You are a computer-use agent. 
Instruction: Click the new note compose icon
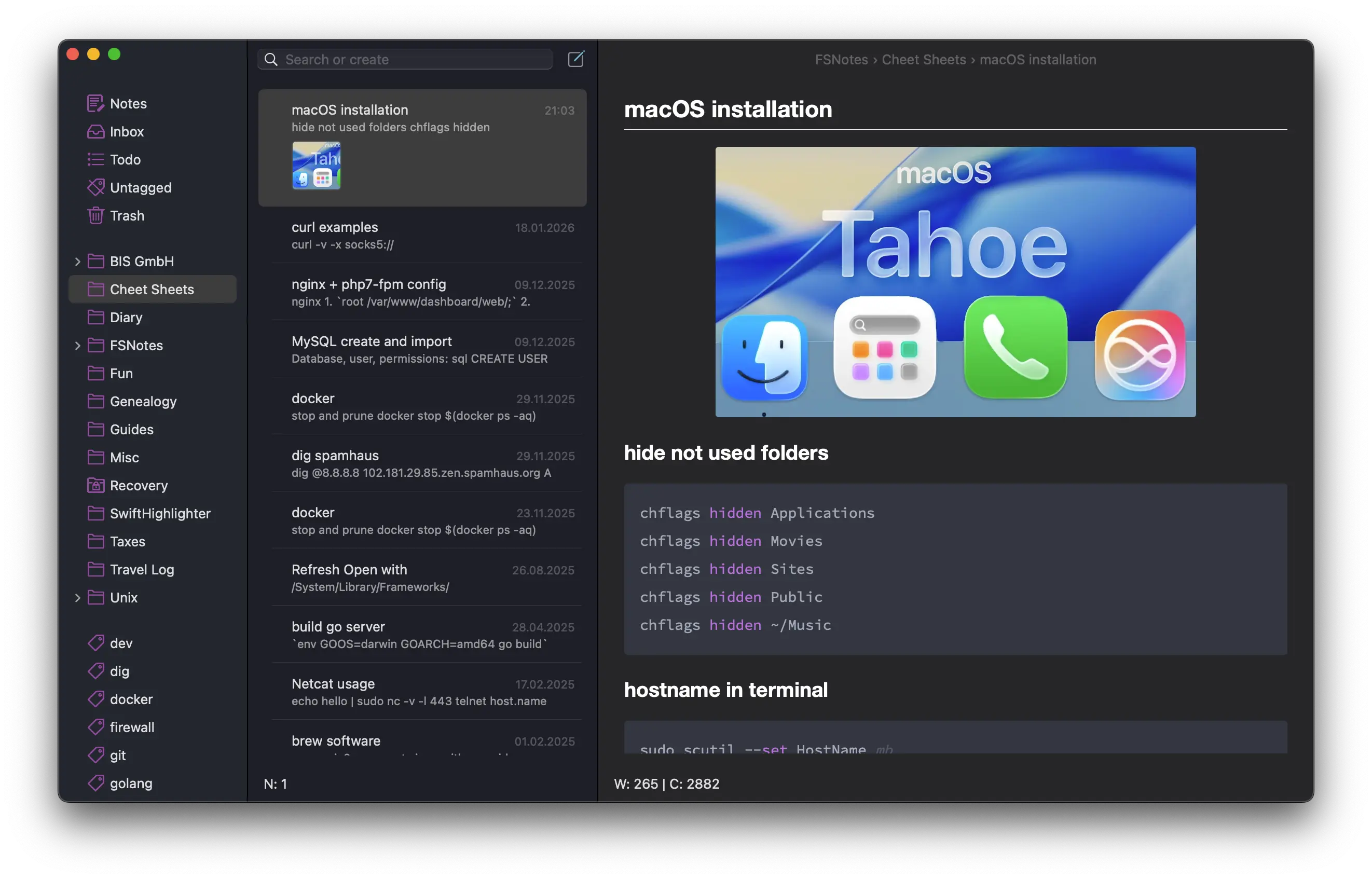(x=576, y=59)
